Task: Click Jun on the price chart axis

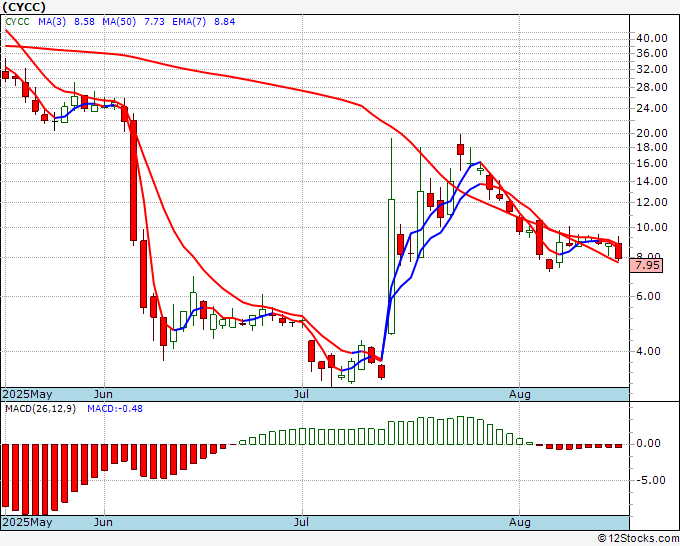Action: (x=103, y=395)
